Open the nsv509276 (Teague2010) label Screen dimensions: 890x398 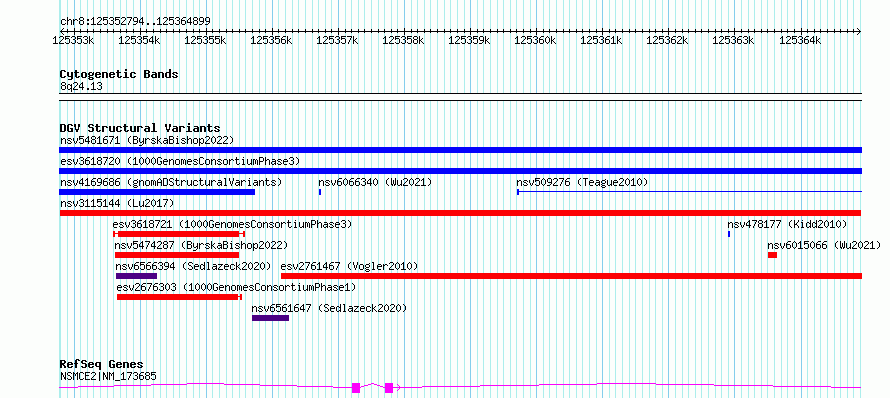pyautogui.click(x=582, y=182)
